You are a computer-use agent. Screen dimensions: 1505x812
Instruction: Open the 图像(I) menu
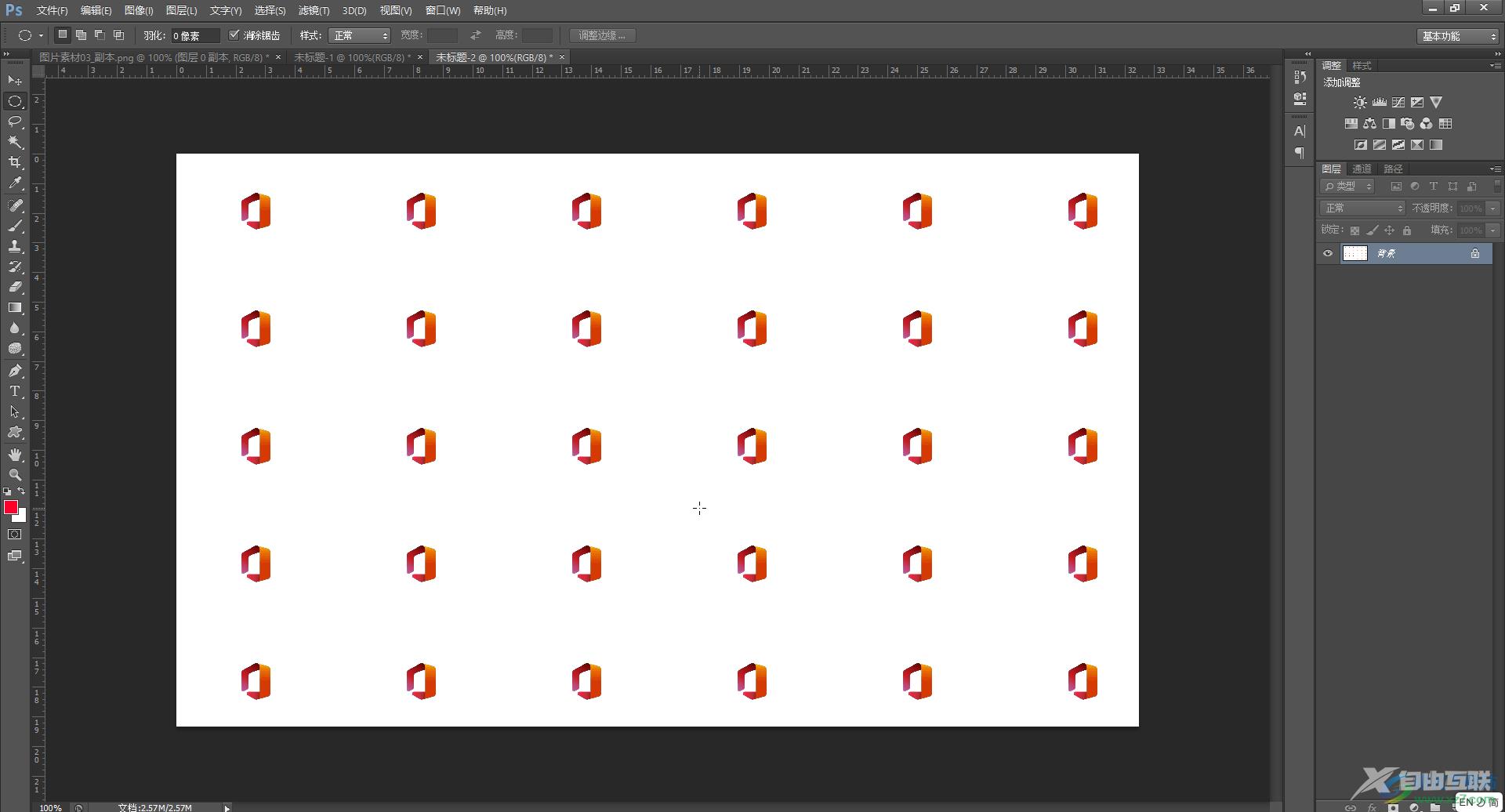139,10
